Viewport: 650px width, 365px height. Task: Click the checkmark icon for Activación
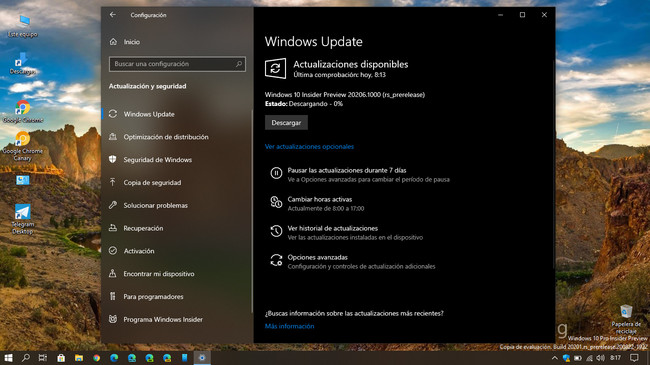tap(112, 251)
